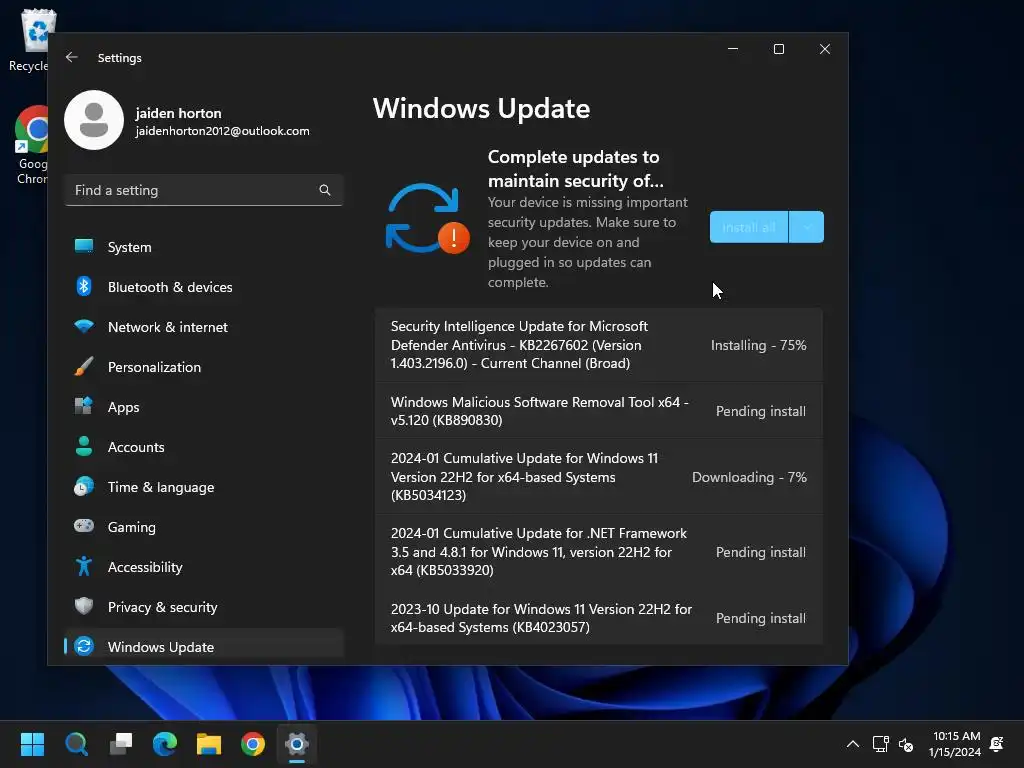Image resolution: width=1024 pixels, height=768 pixels.
Task: Open the Apps settings category
Action: click(x=204, y=407)
